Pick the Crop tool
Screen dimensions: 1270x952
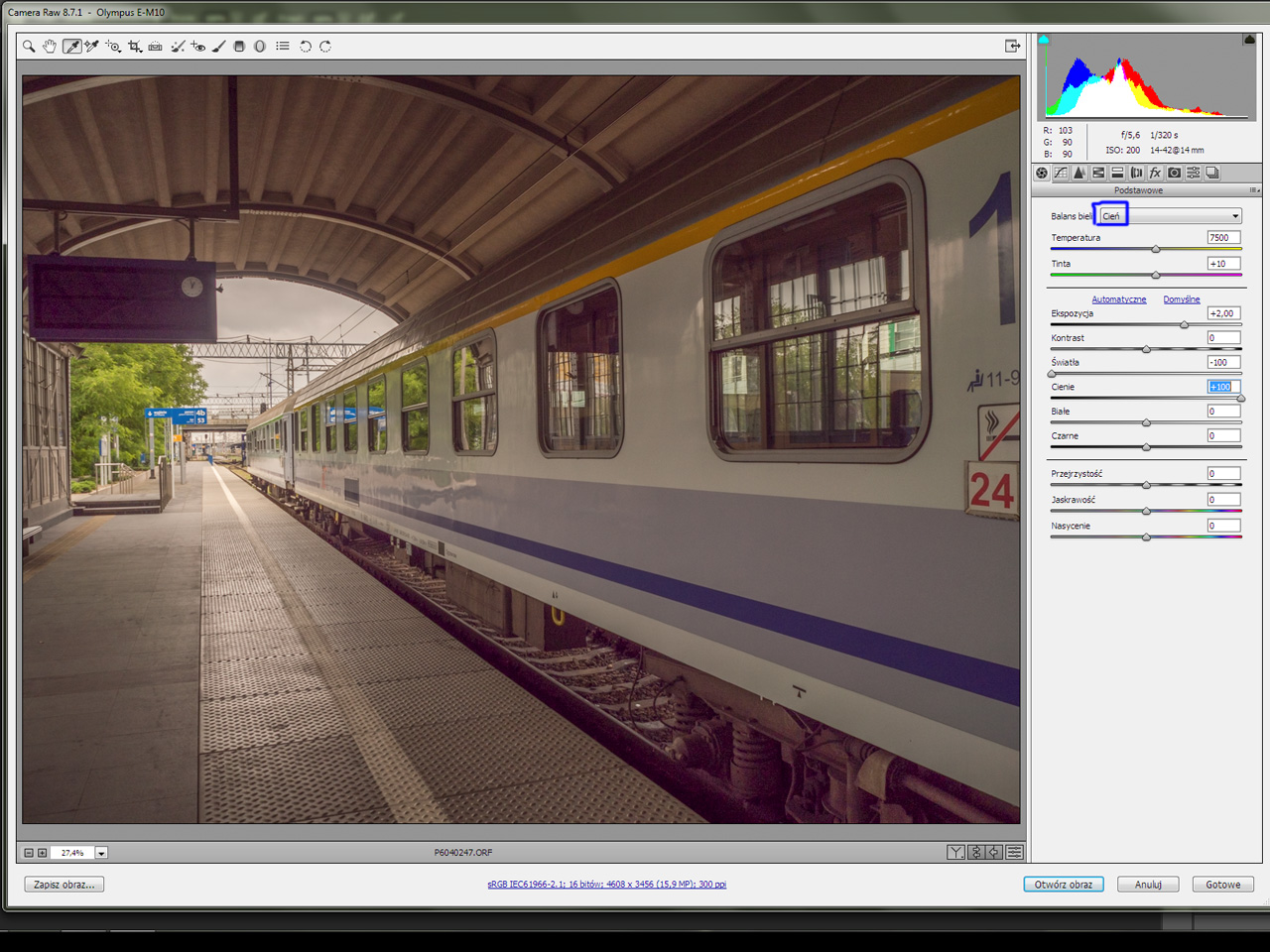click(x=135, y=47)
